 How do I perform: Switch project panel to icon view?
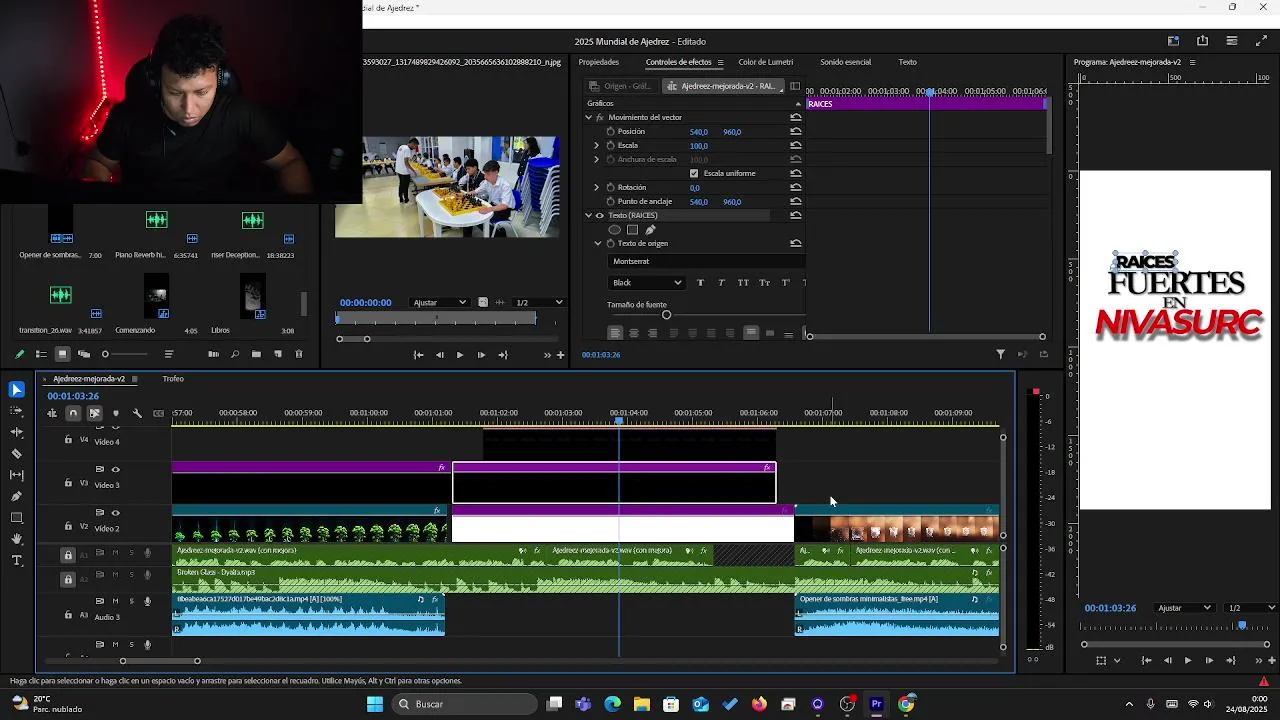pyautogui.click(x=62, y=354)
